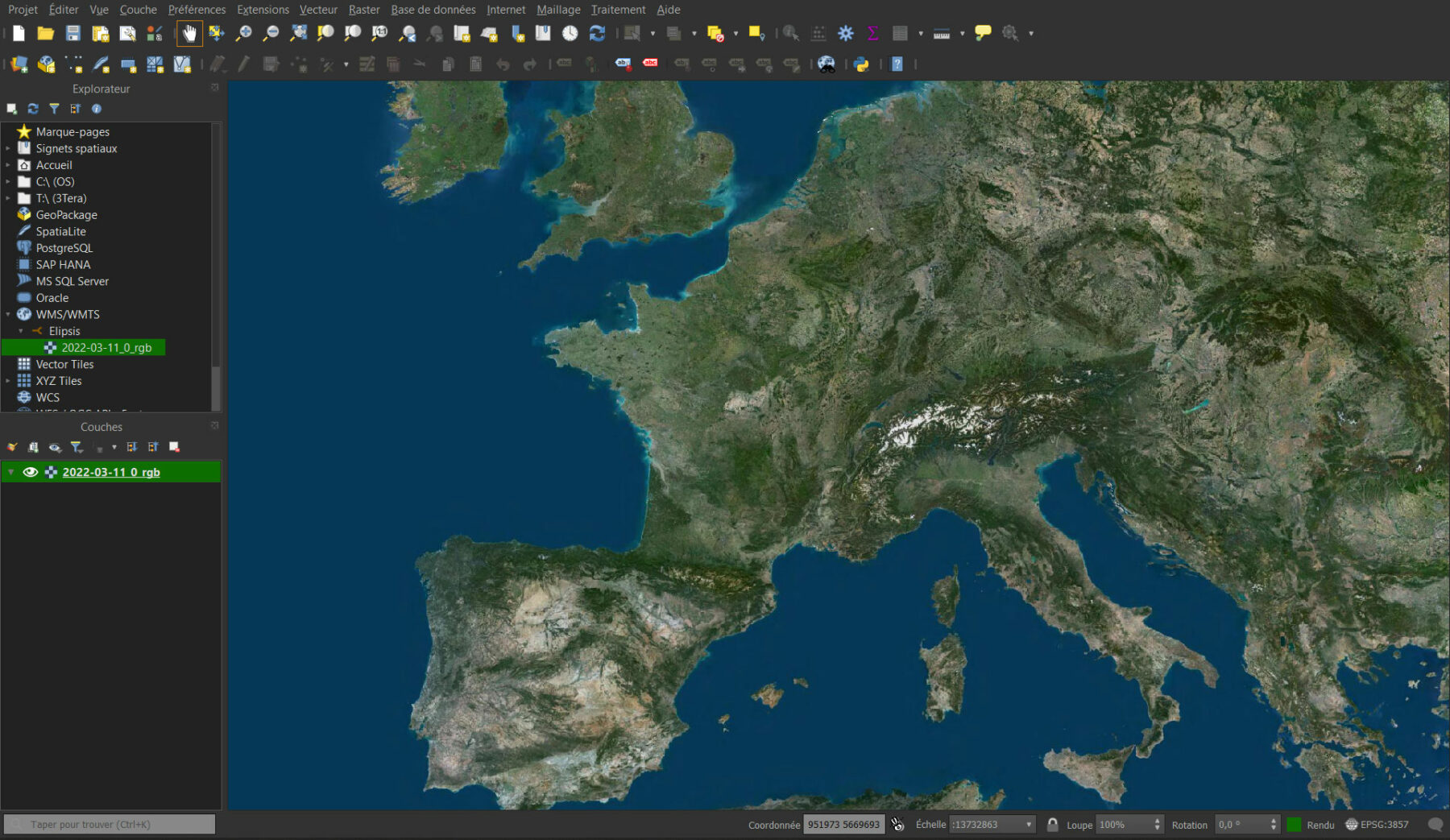1450x840 pixels.
Task: Collapse the WMS/WMTS tree branch
Action: tap(8, 314)
